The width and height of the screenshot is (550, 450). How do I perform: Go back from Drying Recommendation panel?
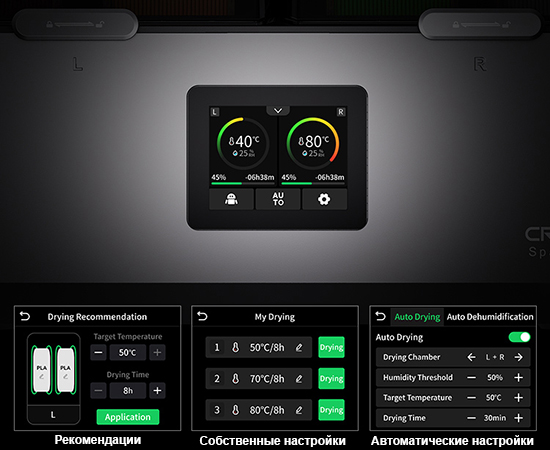[25, 316]
